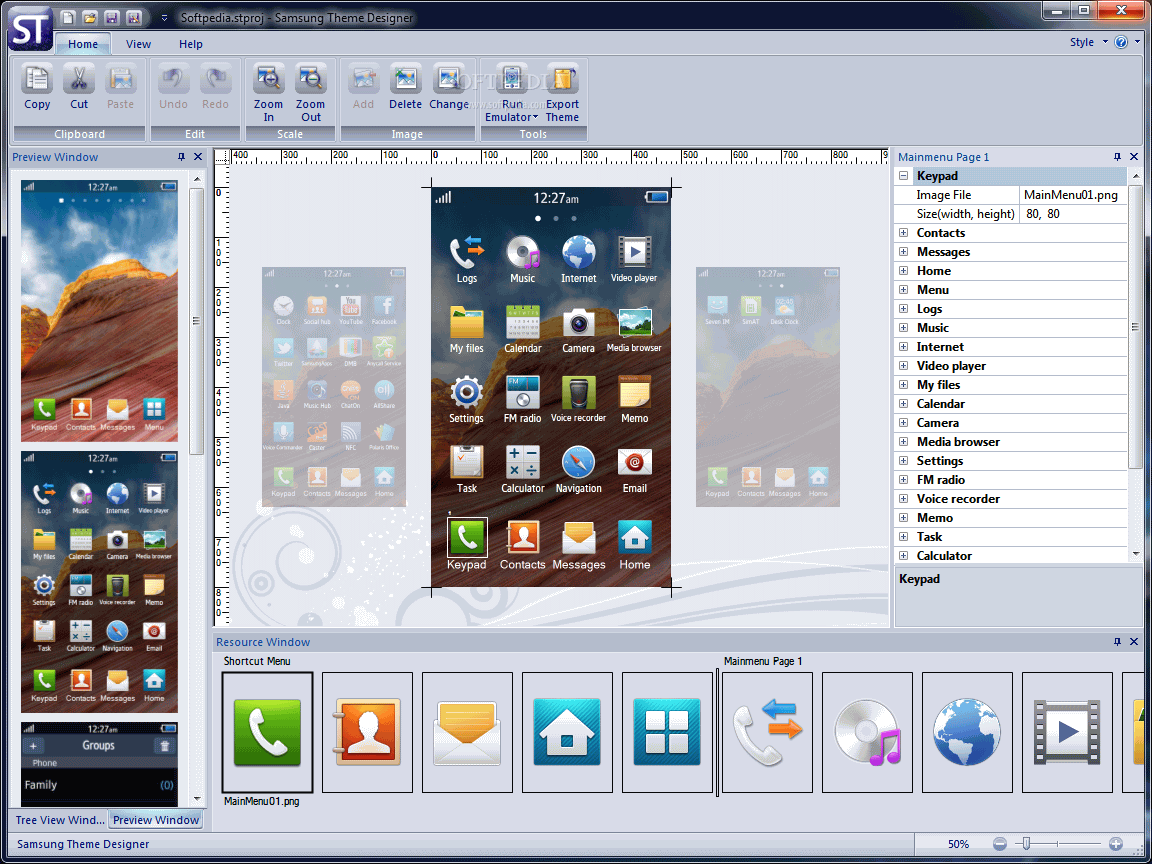
Task: Open the quick access toolbar customize arrow
Action: pos(164,18)
